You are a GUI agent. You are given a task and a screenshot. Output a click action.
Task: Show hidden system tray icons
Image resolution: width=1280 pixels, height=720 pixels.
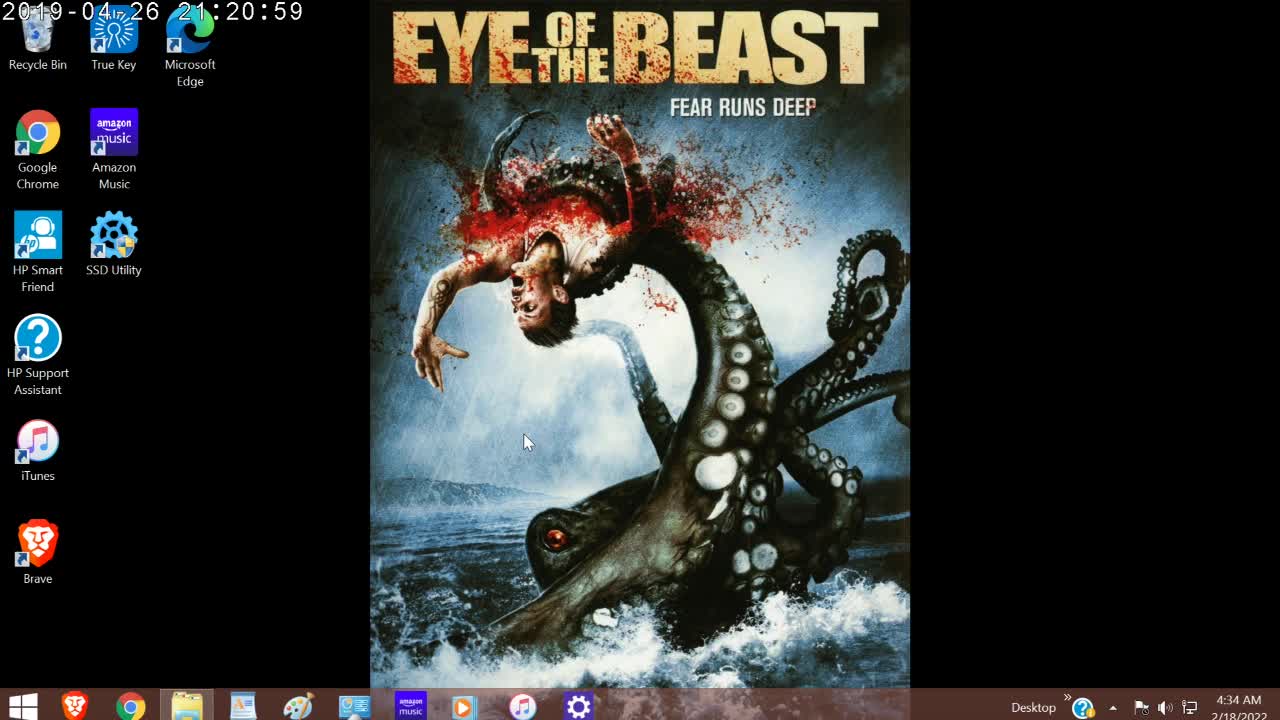click(x=1113, y=708)
